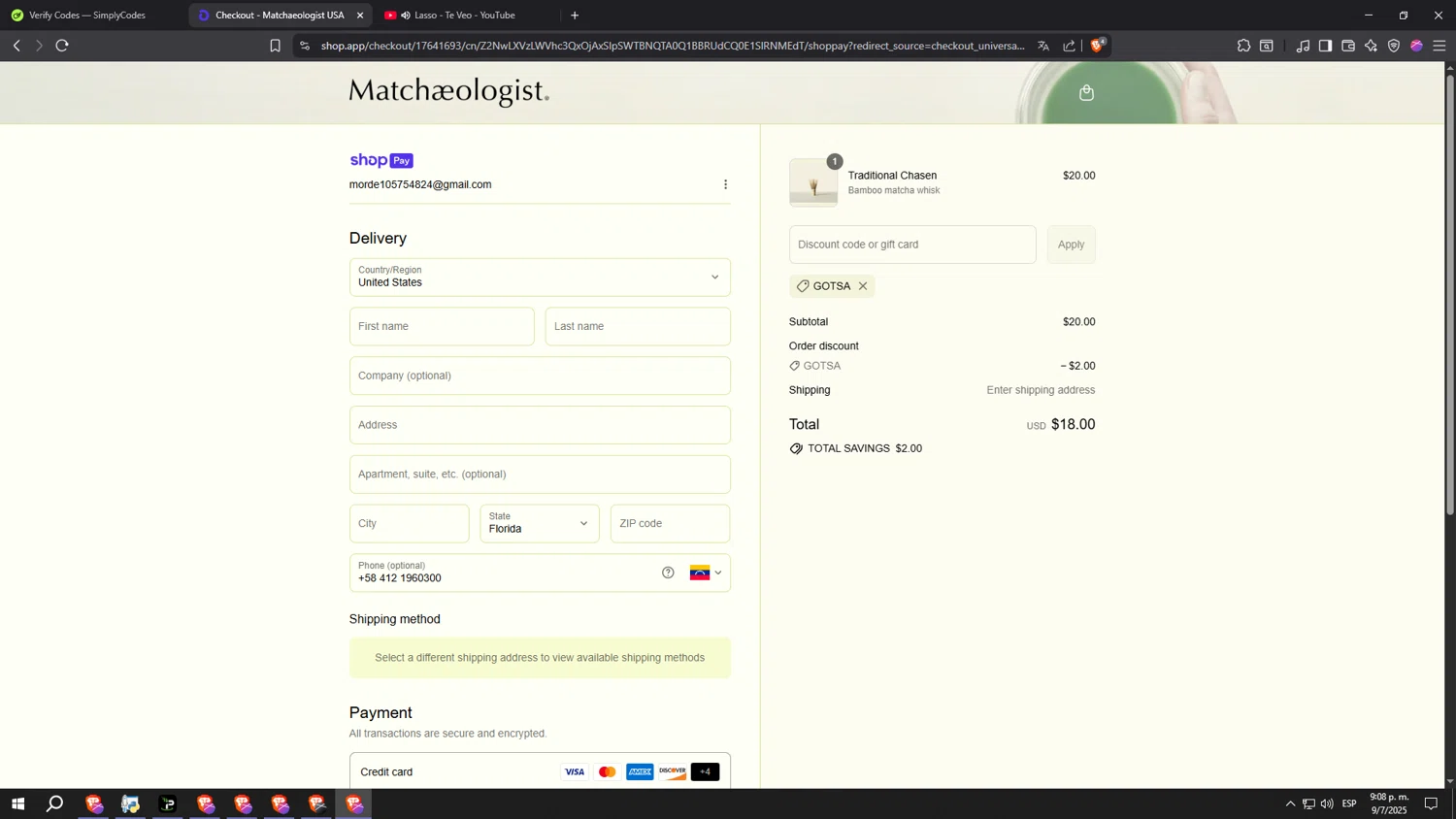The width and height of the screenshot is (1456, 819).
Task: Open the Traditional Chasen product thumbnail
Action: pyautogui.click(x=813, y=182)
